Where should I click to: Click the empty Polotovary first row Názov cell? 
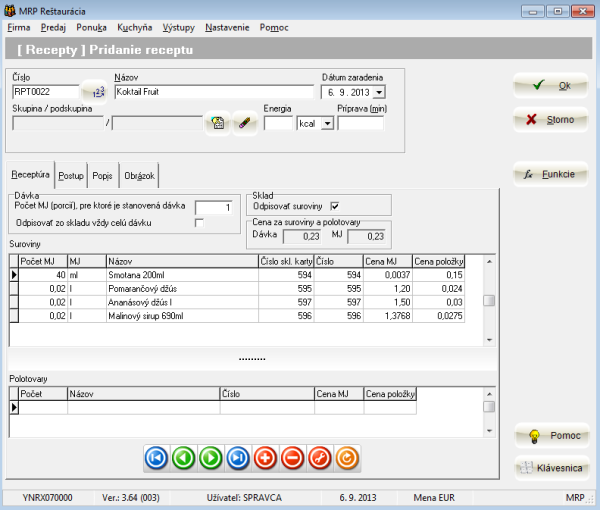(144, 407)
